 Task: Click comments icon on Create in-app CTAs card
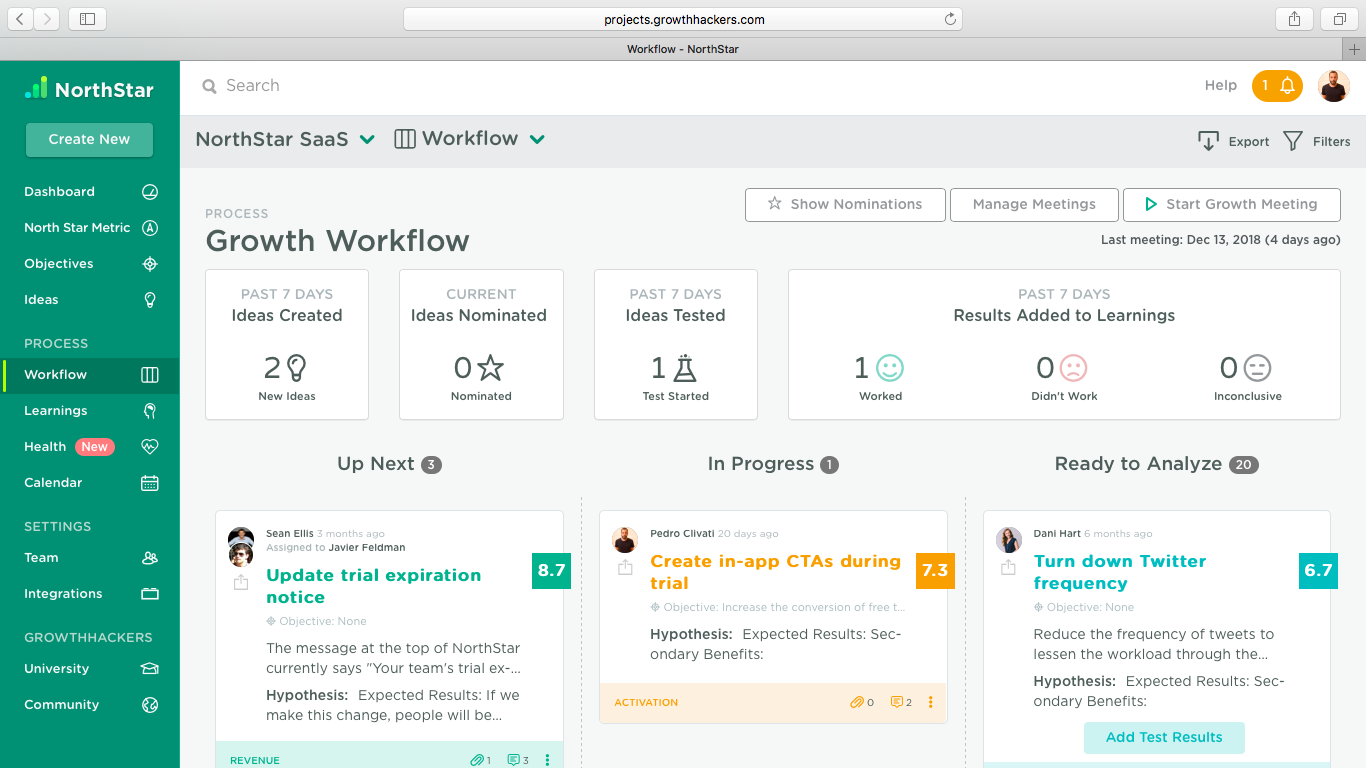(897, 702)
